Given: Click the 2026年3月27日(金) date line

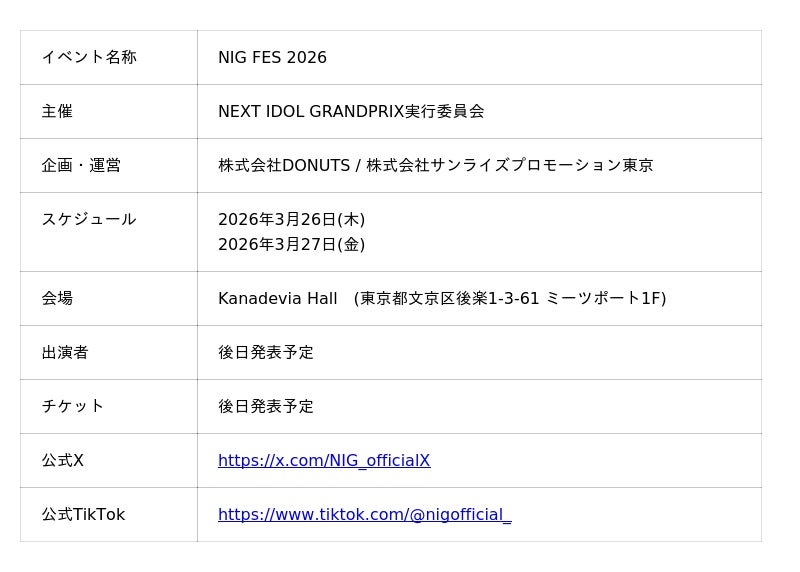Looking at the screenshot, I should tap(291, 244).
